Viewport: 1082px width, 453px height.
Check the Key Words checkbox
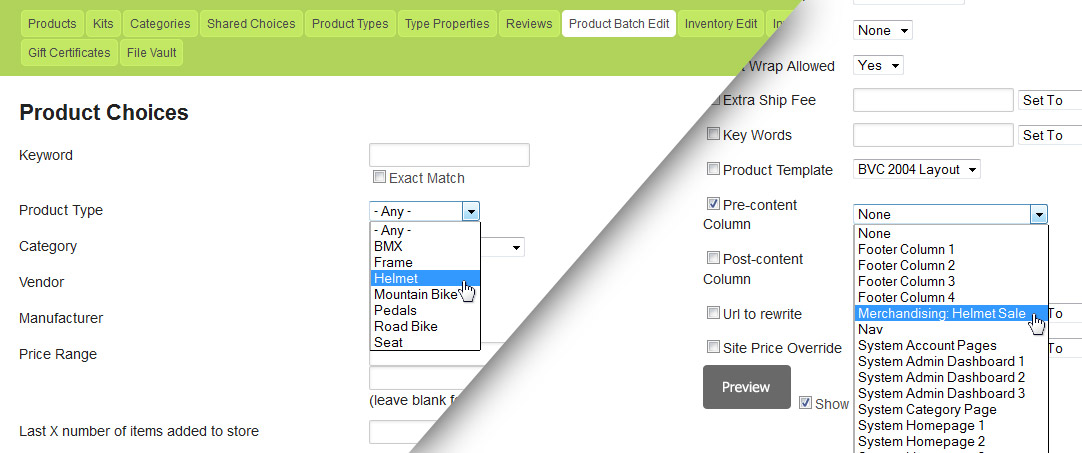click(x=714, y=134)
